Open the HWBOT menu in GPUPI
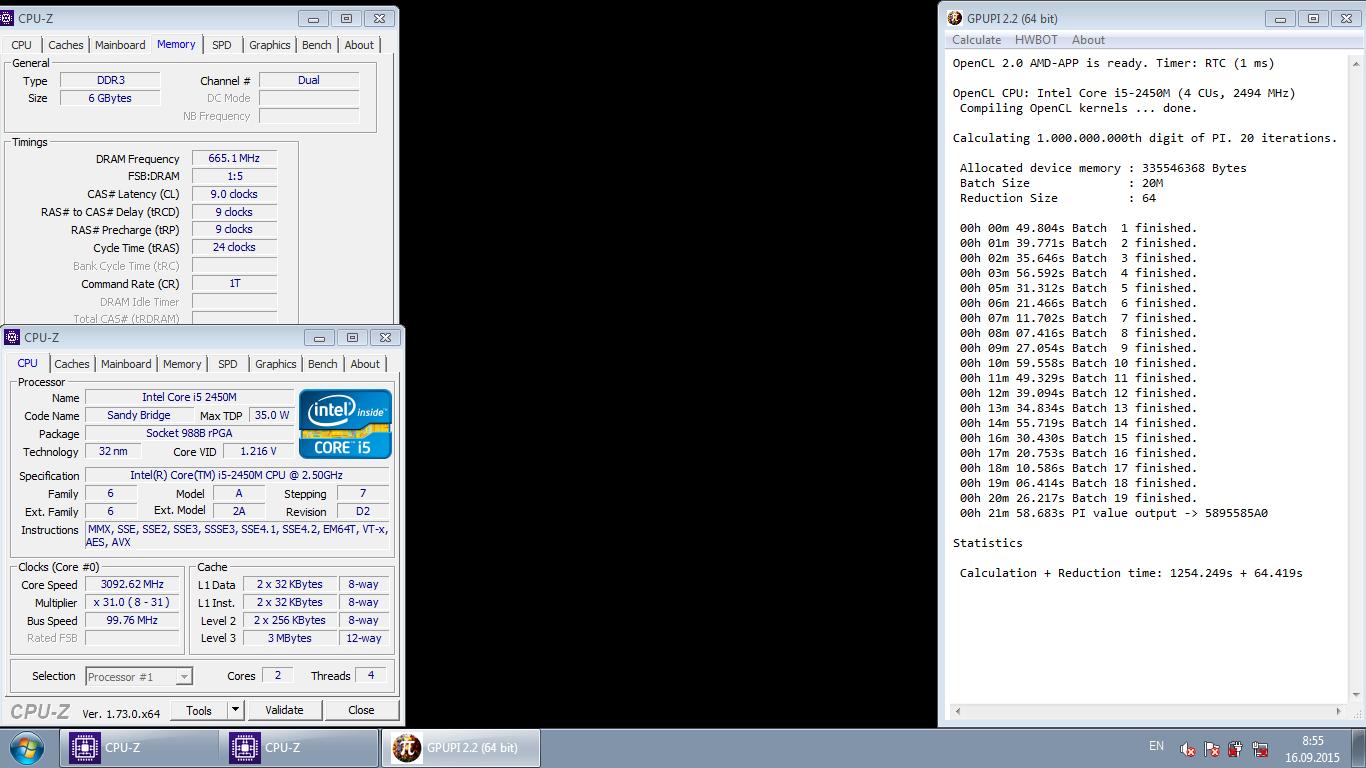 click(1036, 40)
